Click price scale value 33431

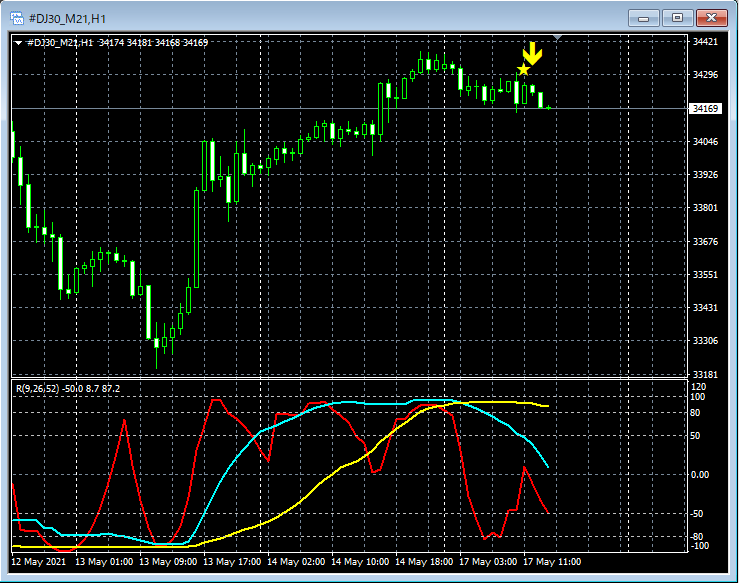pyautogui.click(x=705, y=308)
